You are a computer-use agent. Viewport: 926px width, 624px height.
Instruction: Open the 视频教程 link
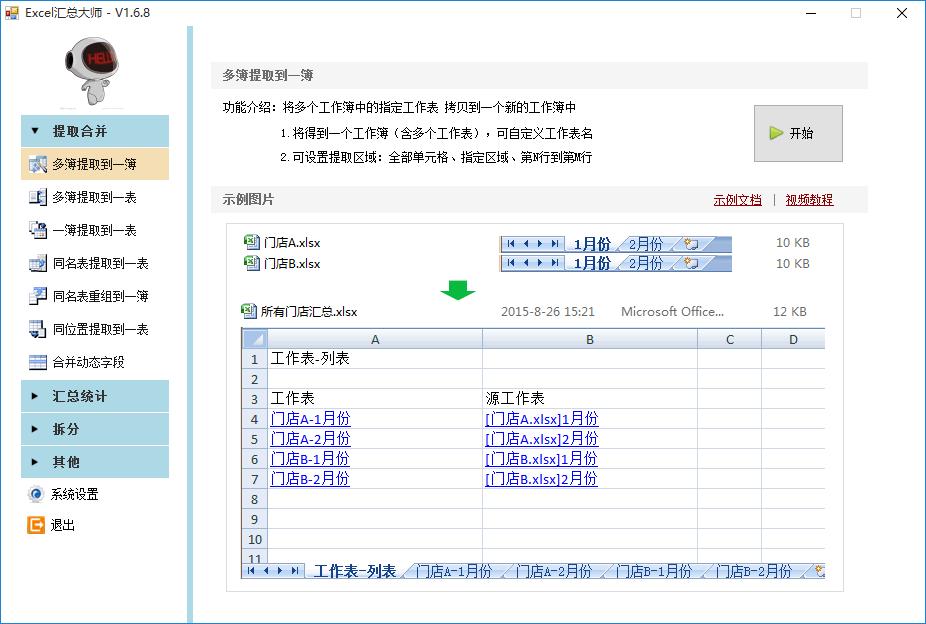[809, 200]
